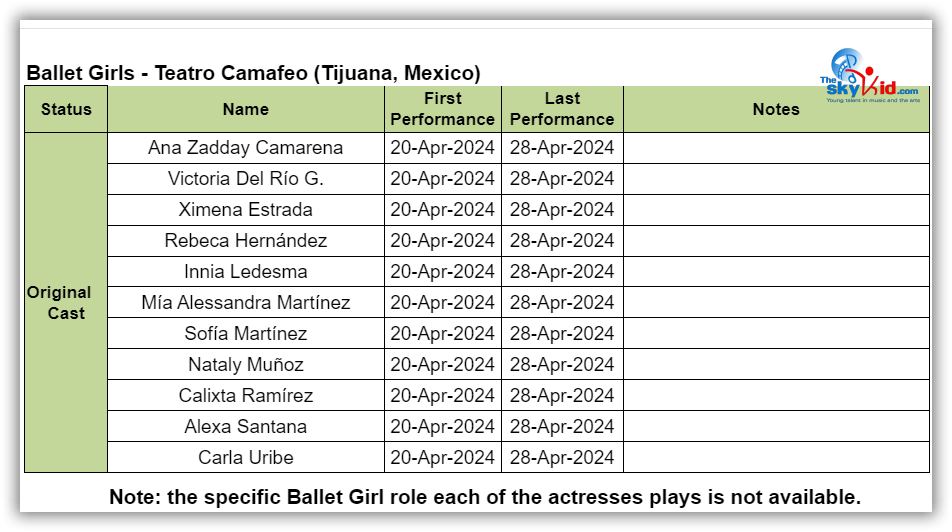Select the Notes column header

(776, 109)
